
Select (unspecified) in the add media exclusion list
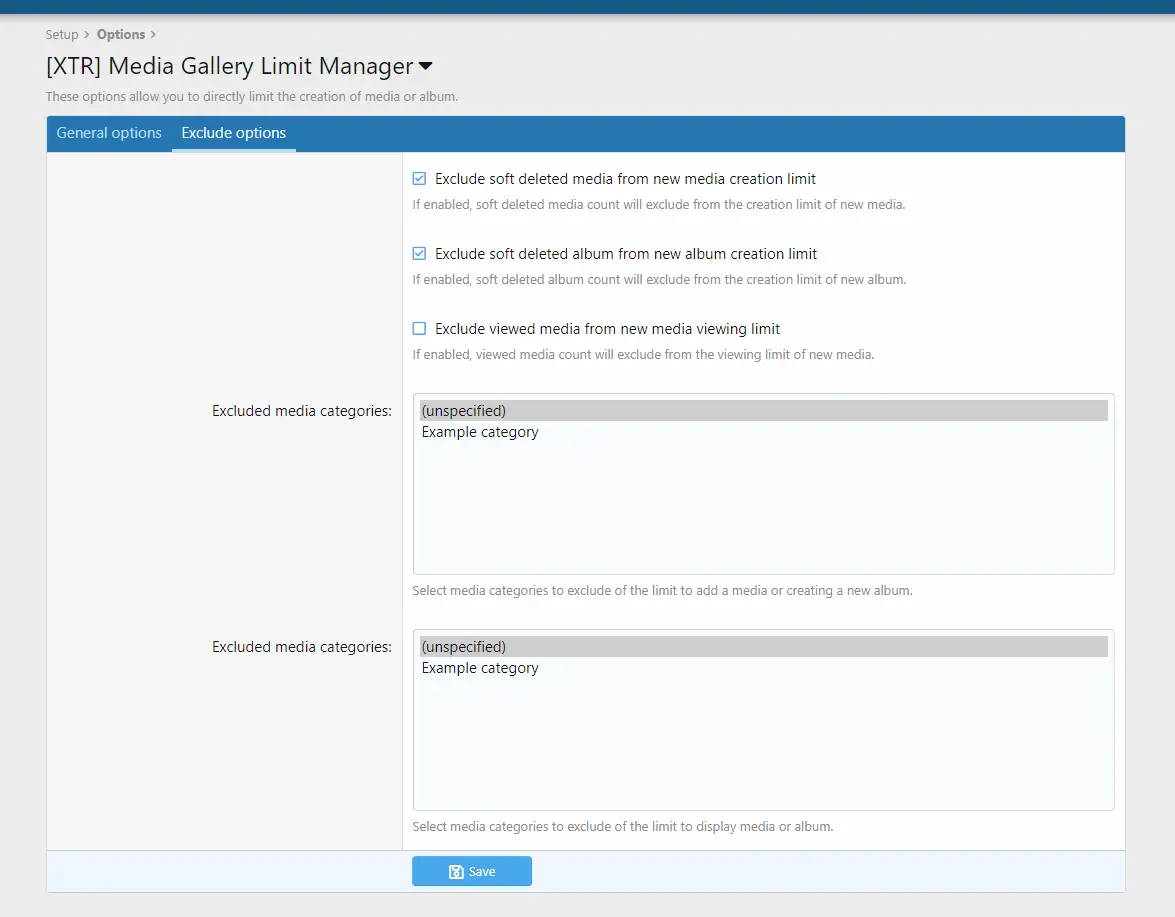764,411
